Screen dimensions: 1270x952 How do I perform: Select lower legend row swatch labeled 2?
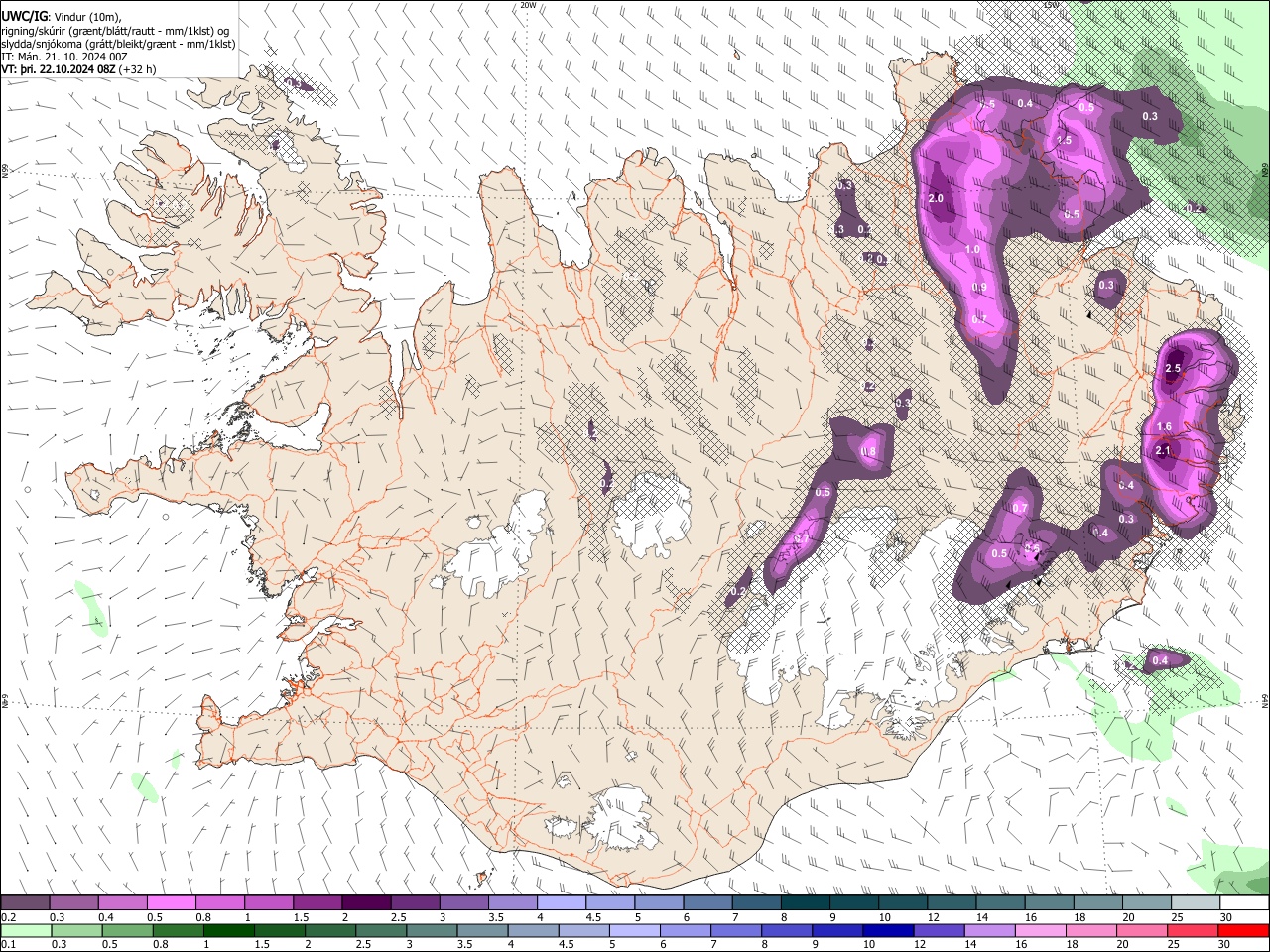pyautogui.click(x=330, y=931)
